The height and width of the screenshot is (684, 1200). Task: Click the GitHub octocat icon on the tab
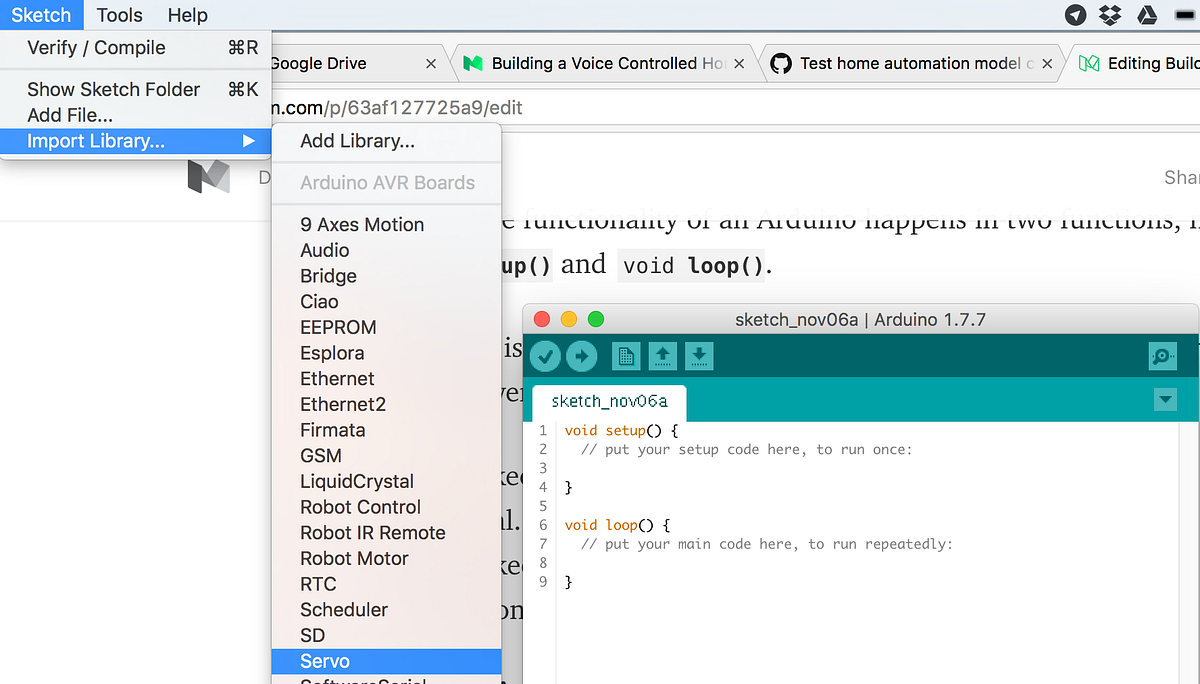tap(783, 62)
